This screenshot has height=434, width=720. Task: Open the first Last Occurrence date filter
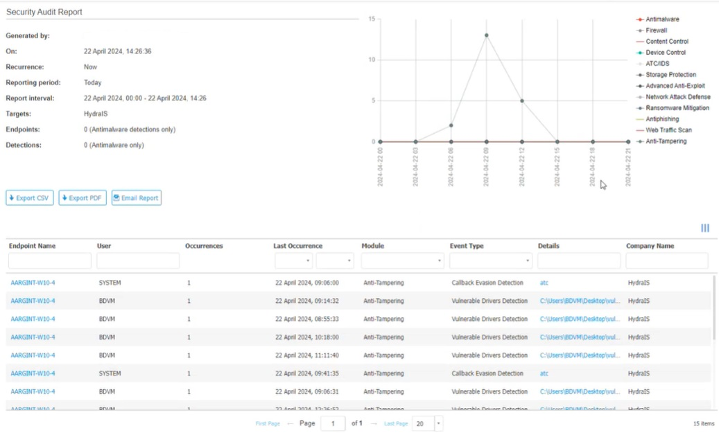293,261
